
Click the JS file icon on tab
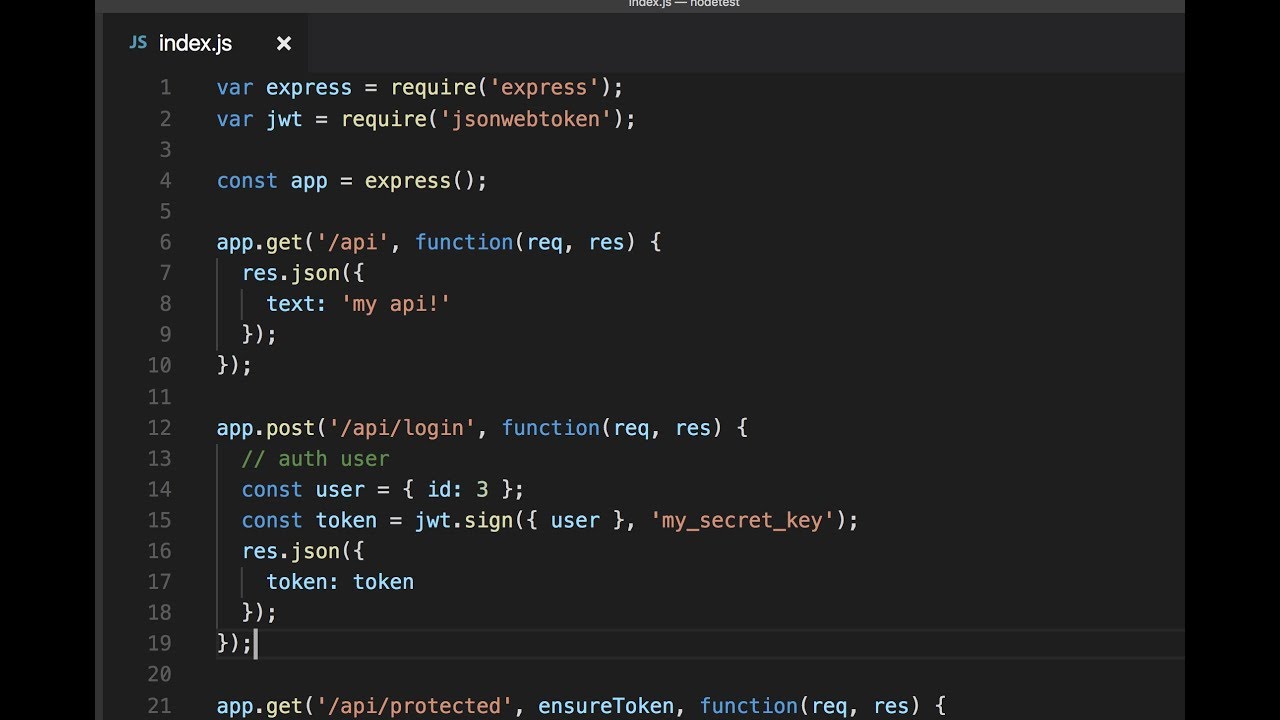tap(138, 43)
